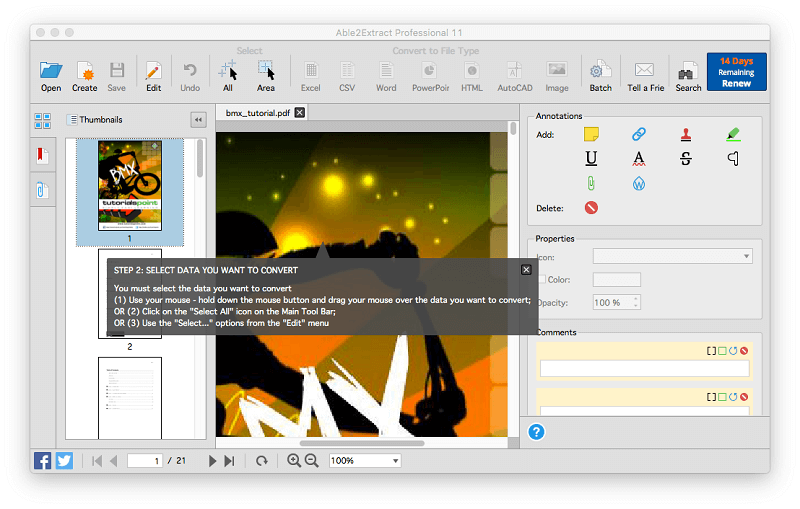Add a link annotation
The image size is (800, 509).
[x=638, y=134]
